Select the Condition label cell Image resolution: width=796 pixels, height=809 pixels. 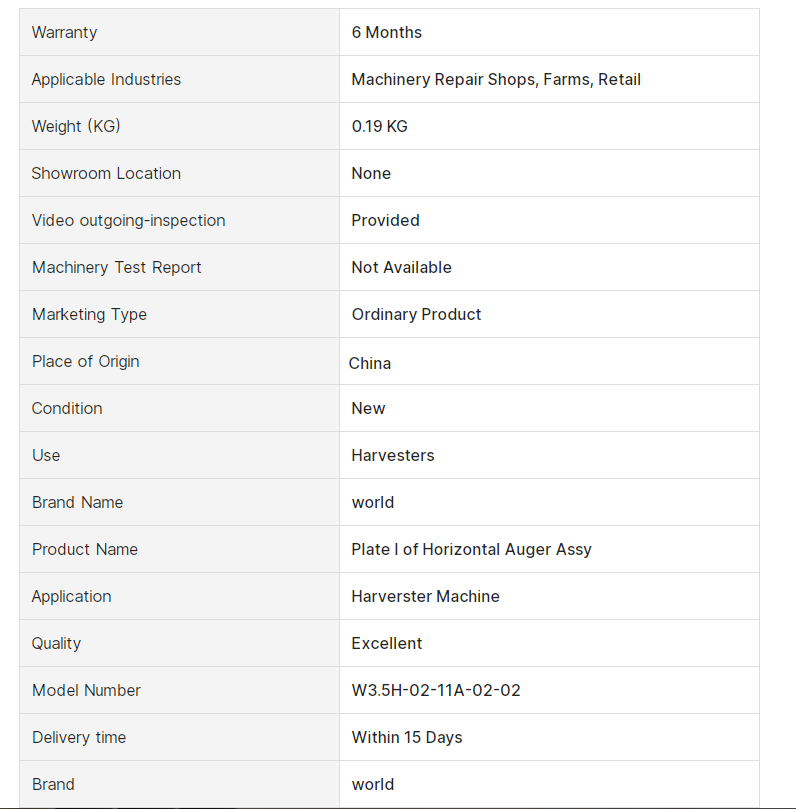pyautogui.click(x=67, y=408)
